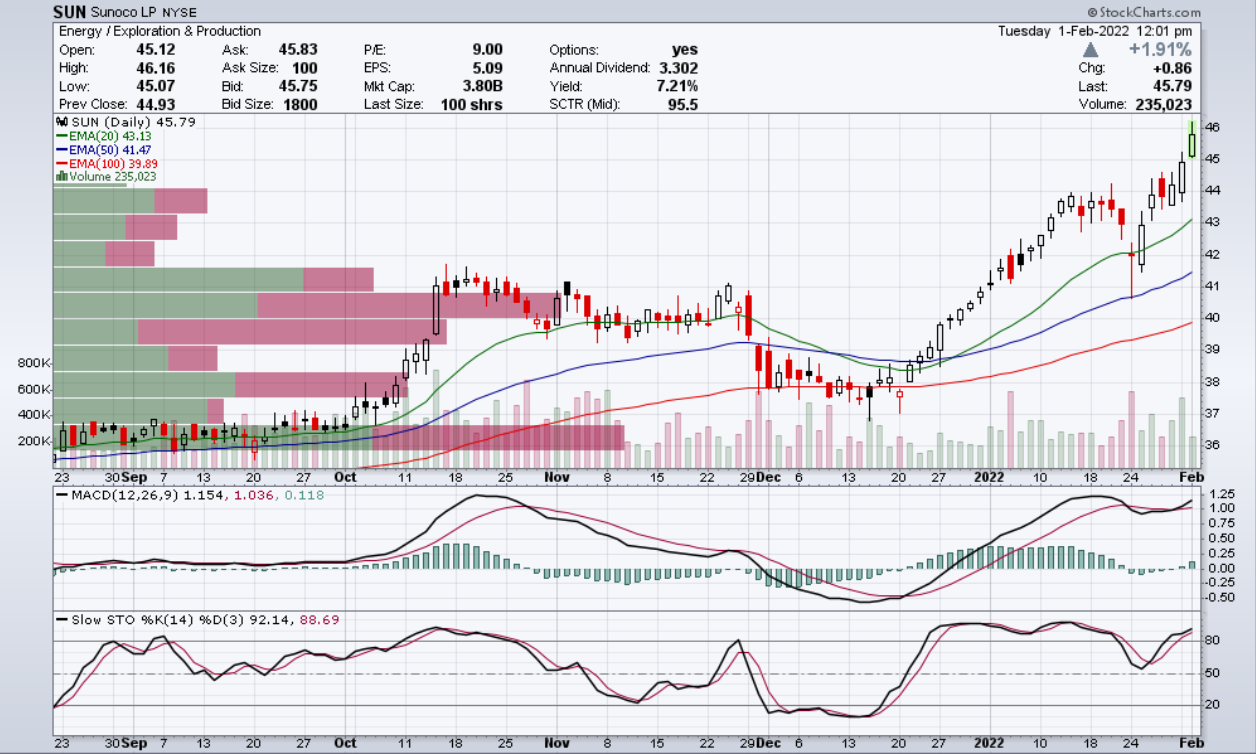Screen dimensions: 1256x754
Task: Select the Energy / Exploration & Production label
Action: [x=160, y=31]
